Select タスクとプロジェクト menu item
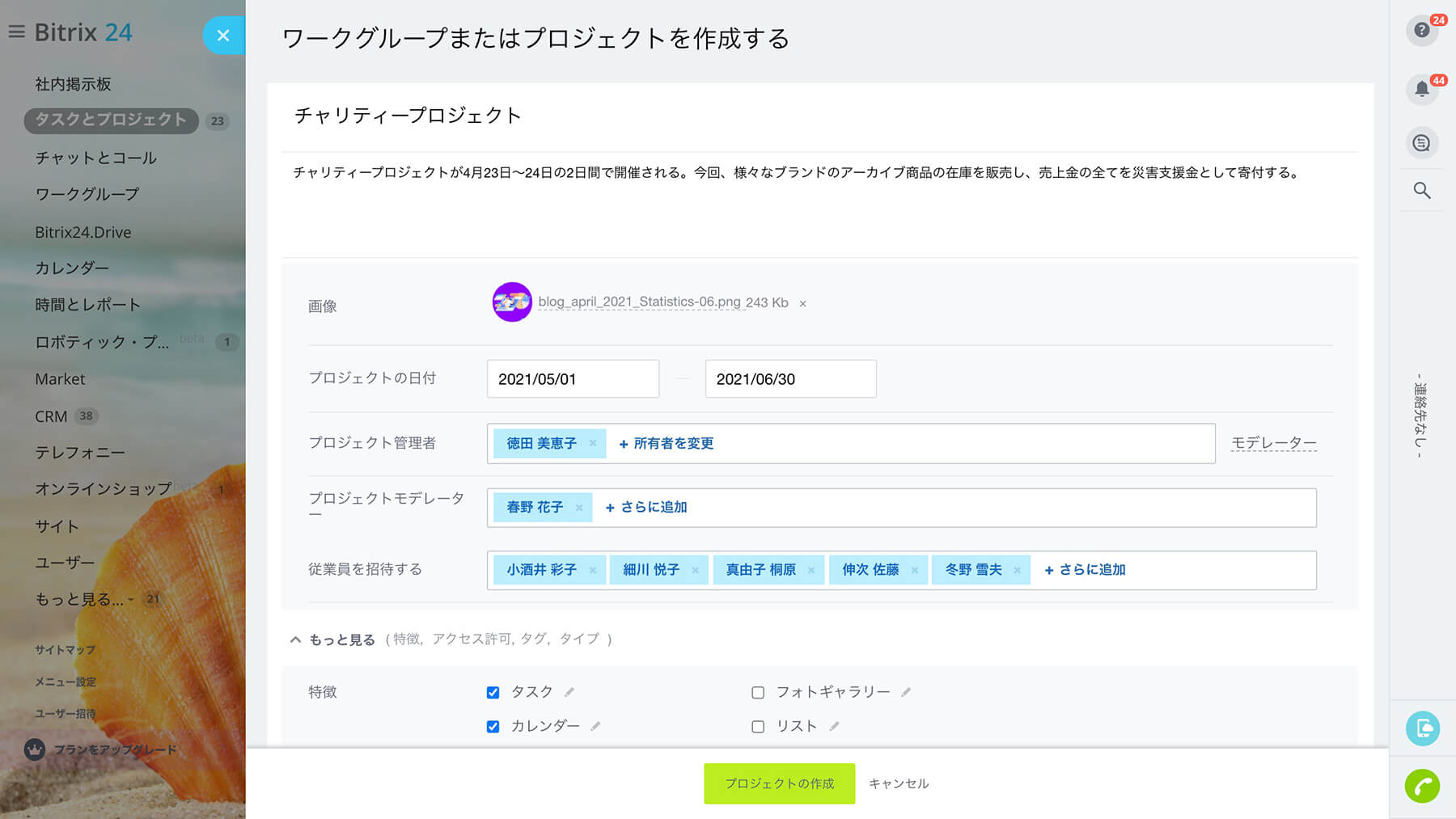This screenshot has width=1456, height=819. click(112, 120)
